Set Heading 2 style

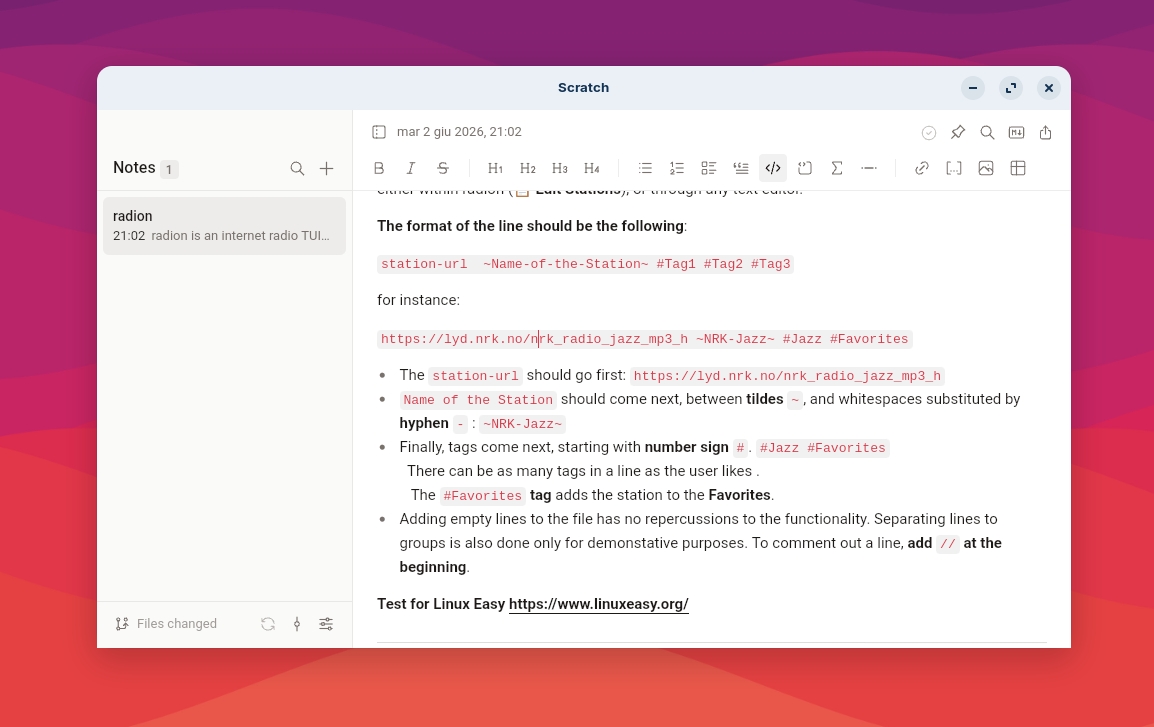point(528,169)
